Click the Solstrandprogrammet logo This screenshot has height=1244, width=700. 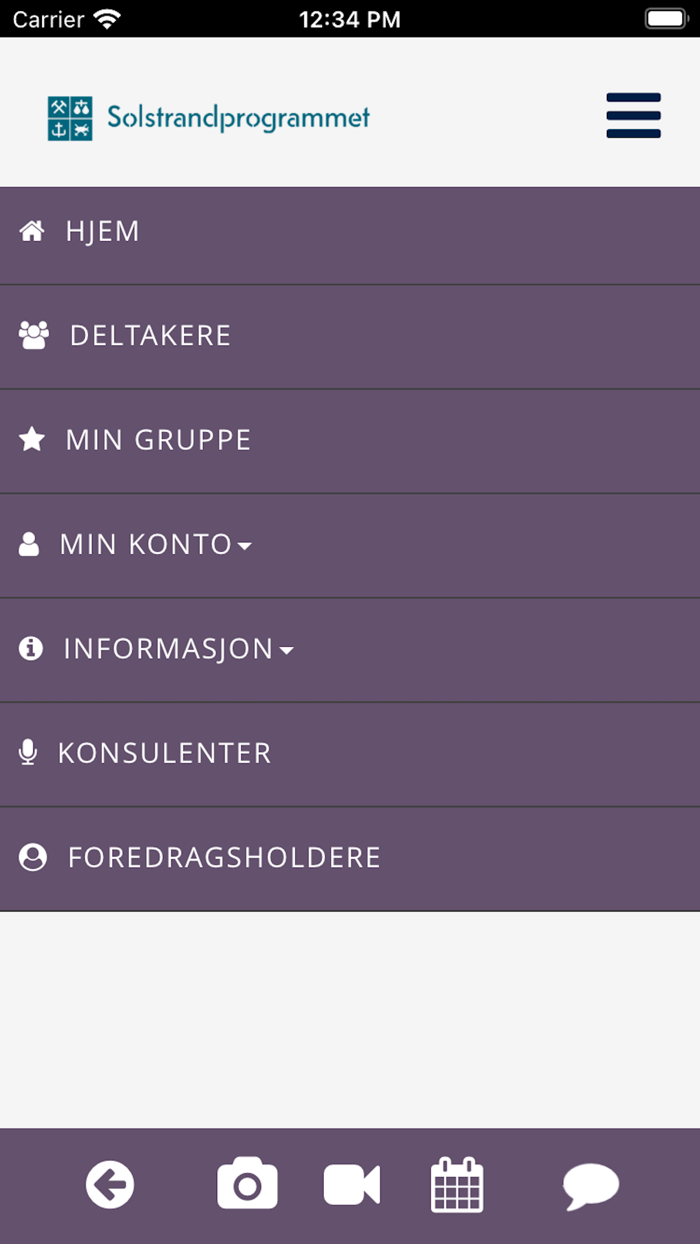click(x=209, y=118)
